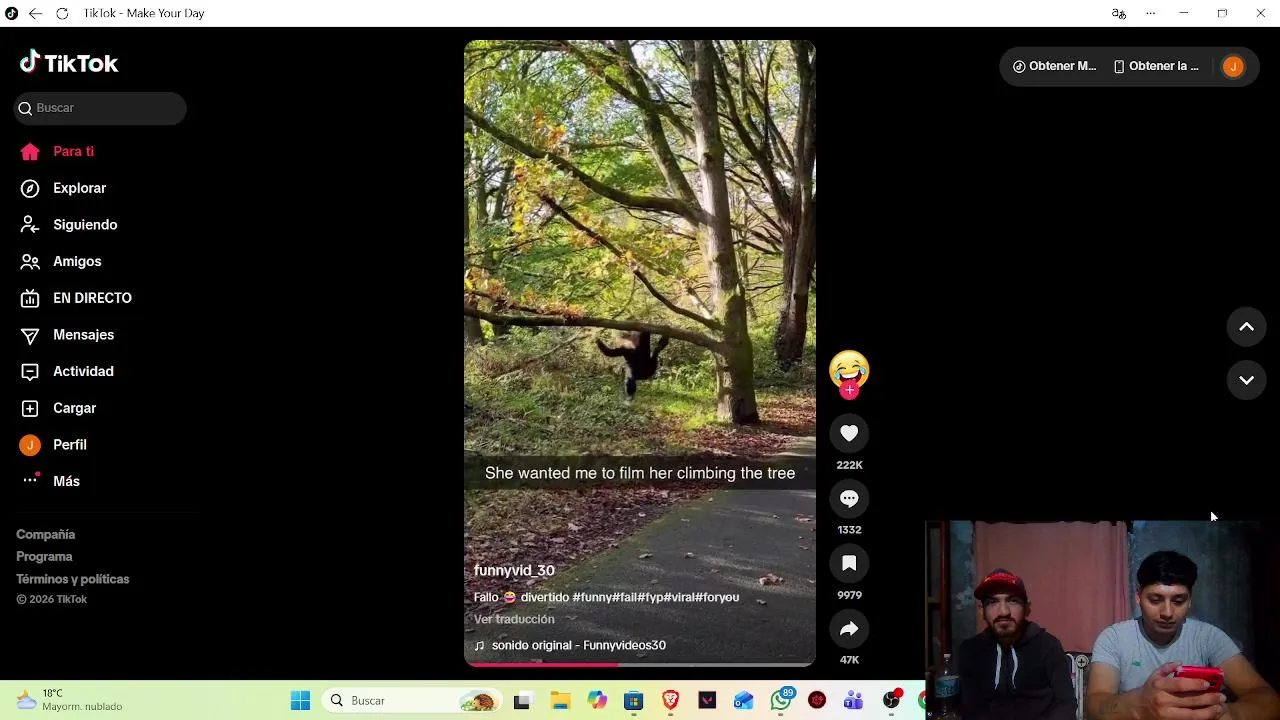
Task: Click the TikTok logo
Action: (x=68, y=63)
